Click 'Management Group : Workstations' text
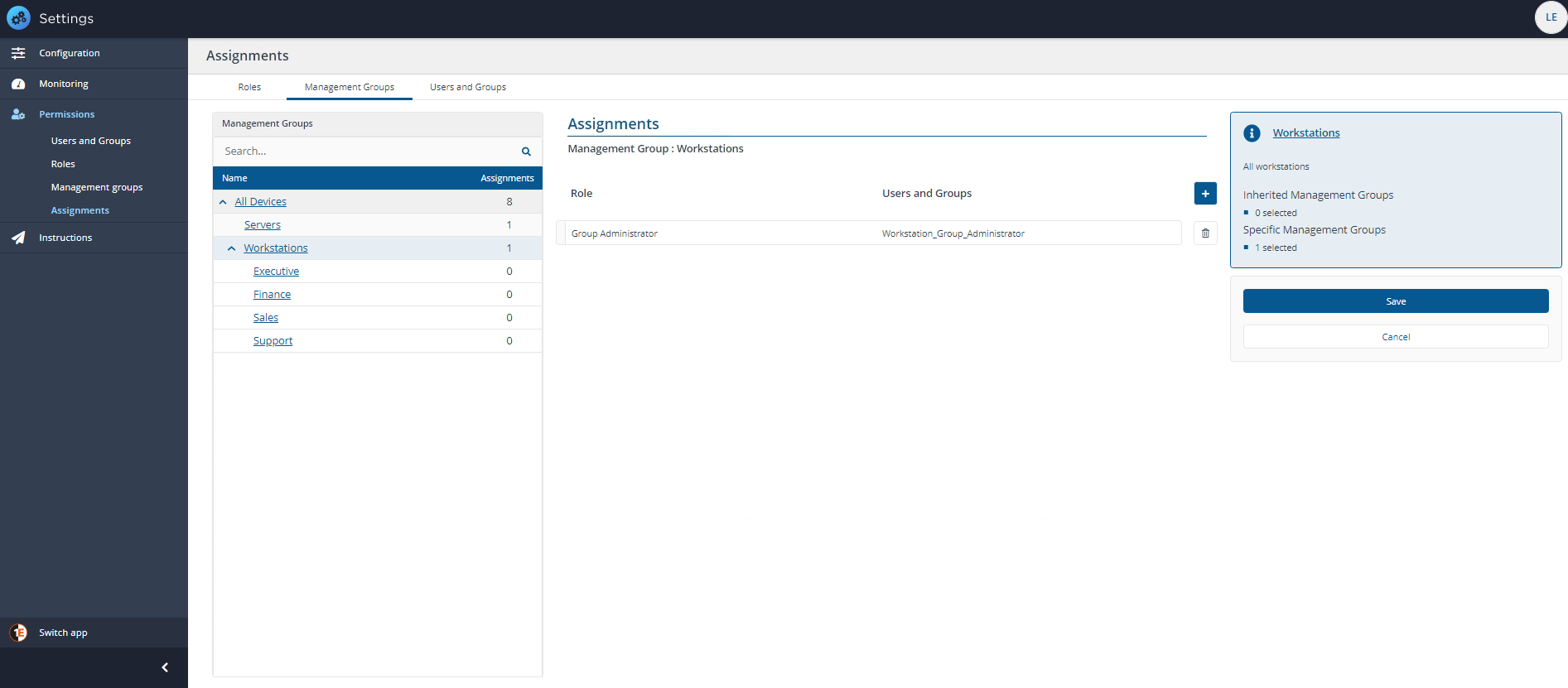This screenshot has height=688, width=1568. pyautogui.click(x=655, y=149)
